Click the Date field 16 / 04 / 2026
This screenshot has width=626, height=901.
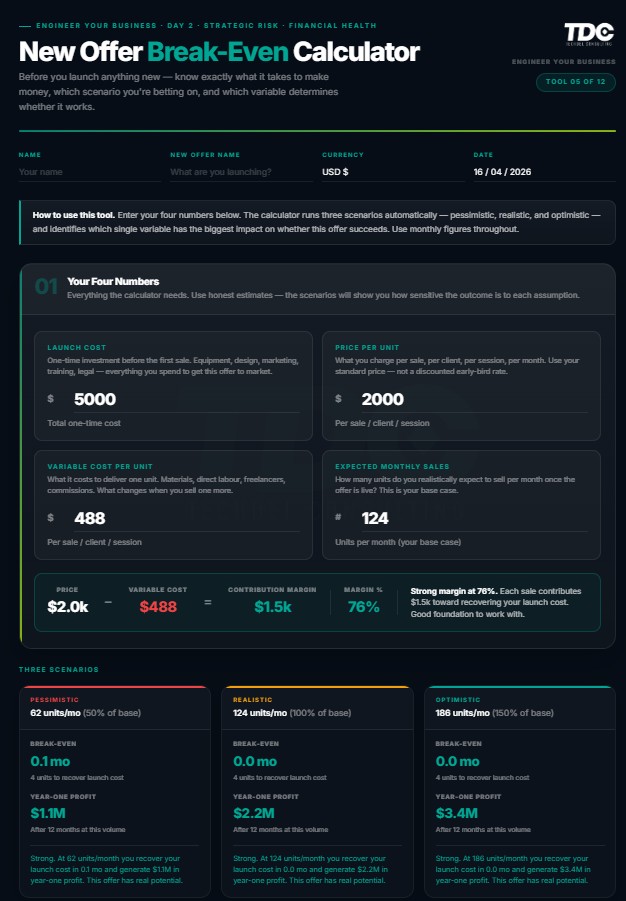click(x=544, y=172)
